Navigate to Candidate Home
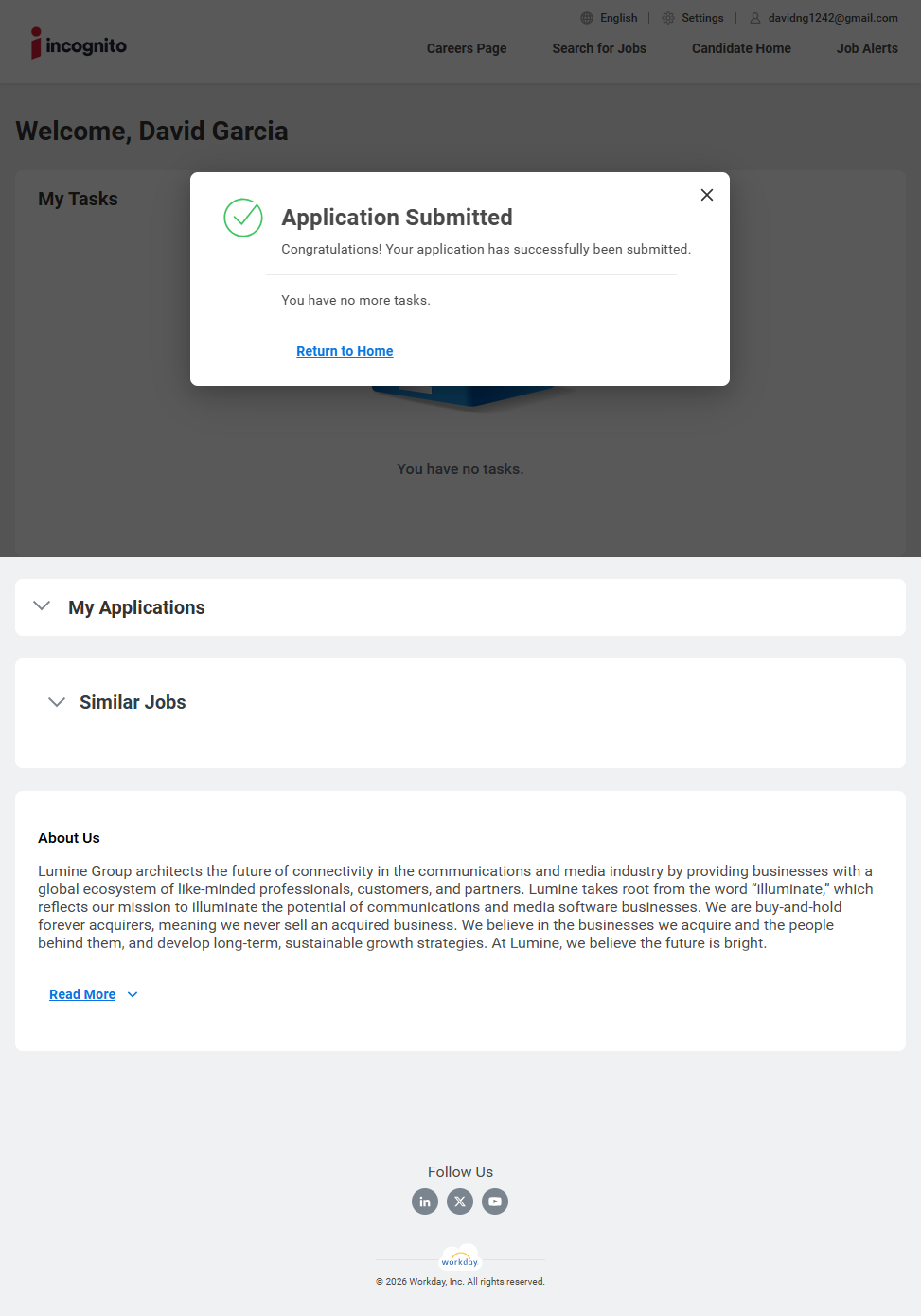 tap(741, 48)
